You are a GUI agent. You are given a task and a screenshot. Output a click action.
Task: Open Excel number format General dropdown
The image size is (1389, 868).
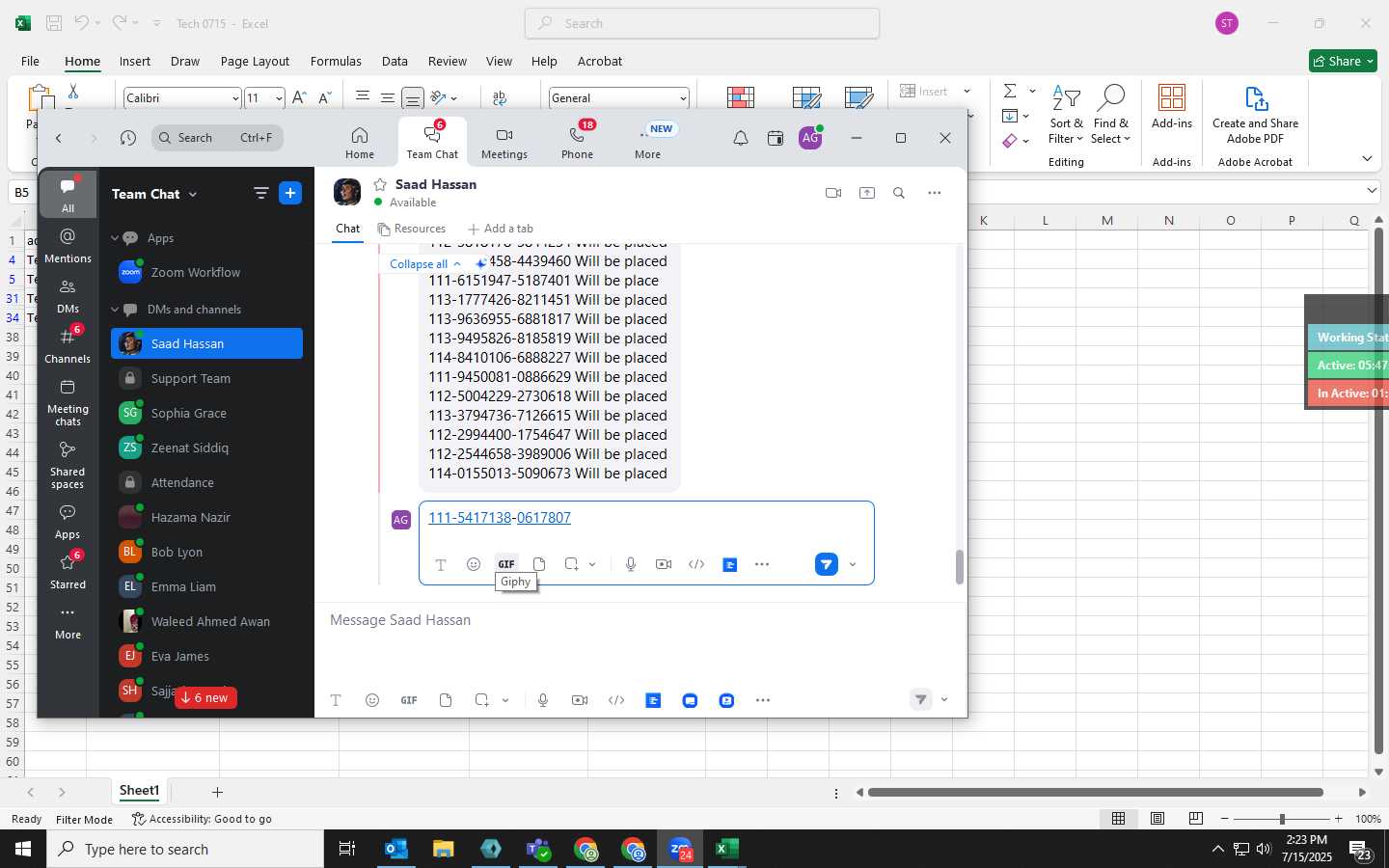[x=683, y=98]
